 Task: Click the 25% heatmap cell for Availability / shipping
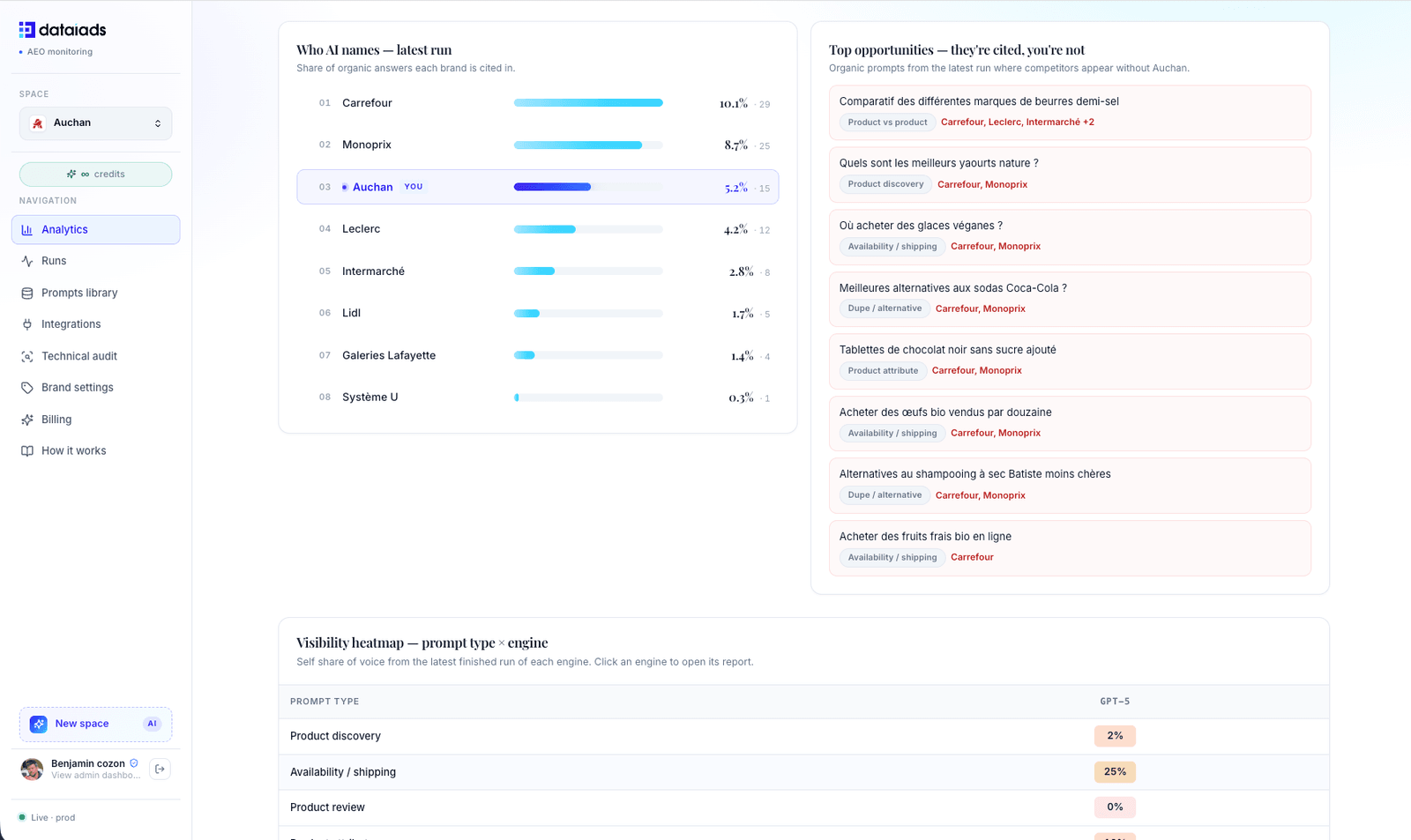point(1115,772)
